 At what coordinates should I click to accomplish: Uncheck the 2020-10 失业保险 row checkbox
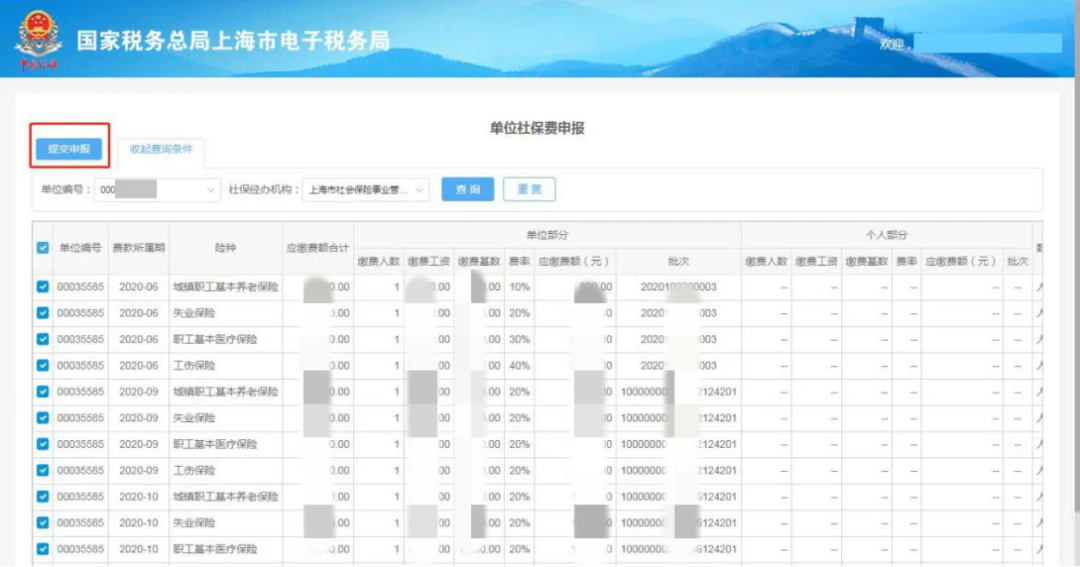[x=43, y=522]
